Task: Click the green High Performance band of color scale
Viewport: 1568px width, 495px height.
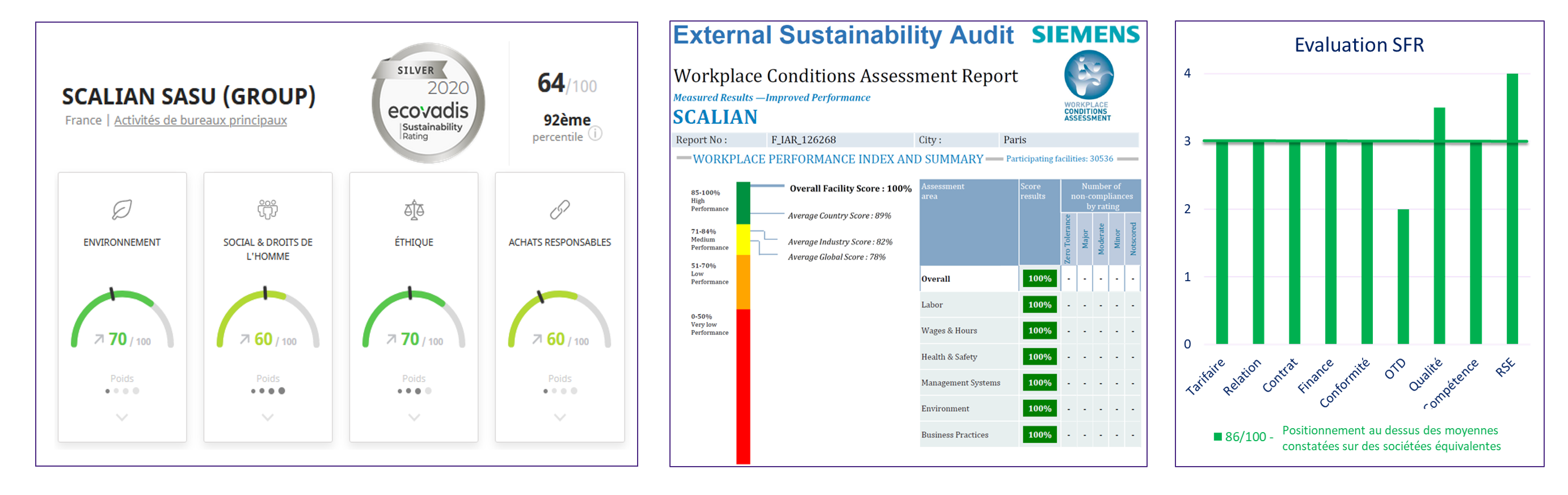Action: pyautogui.click(x=743, y=202)
